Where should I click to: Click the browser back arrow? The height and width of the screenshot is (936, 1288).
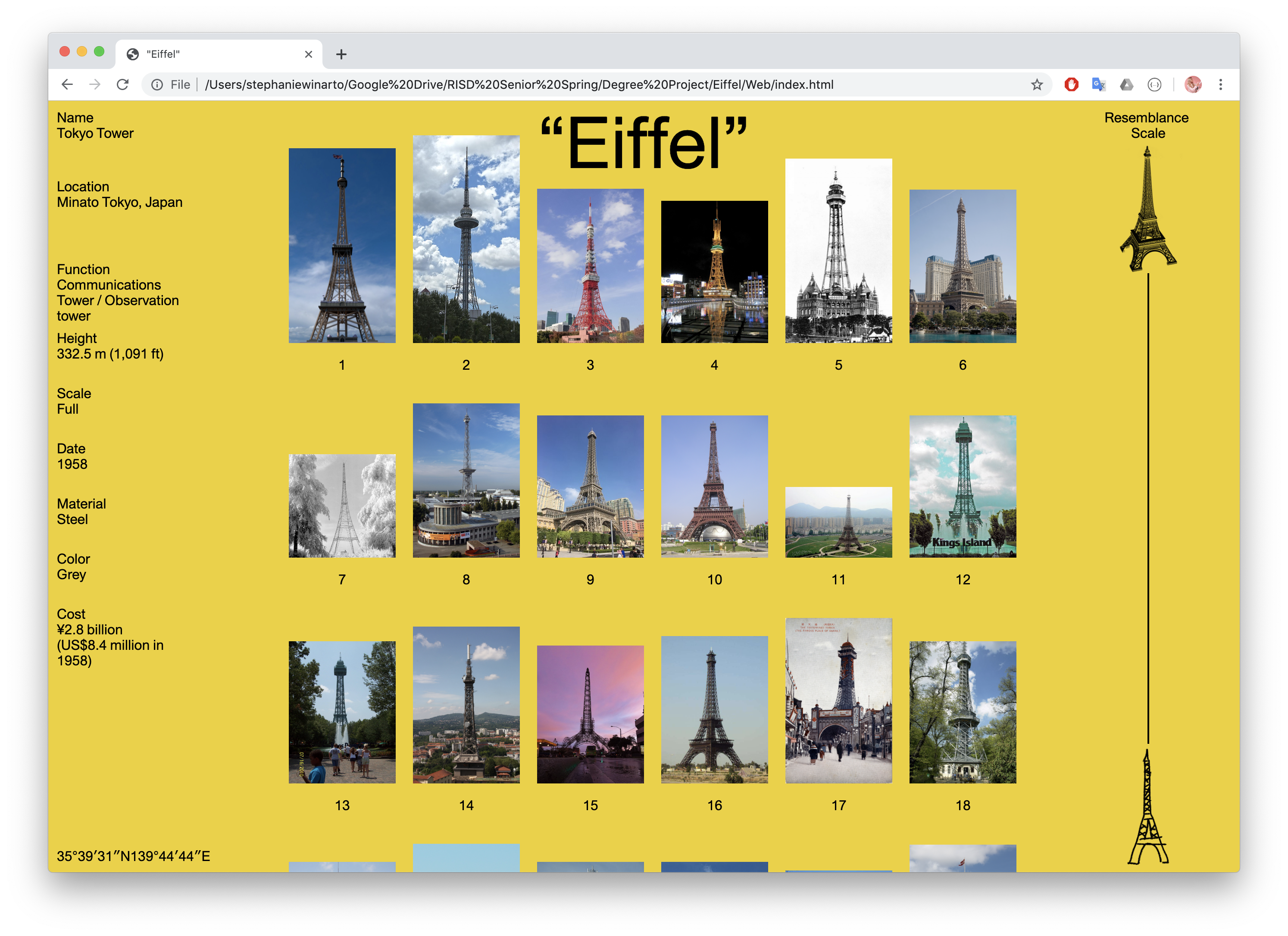tap(67, 84)
